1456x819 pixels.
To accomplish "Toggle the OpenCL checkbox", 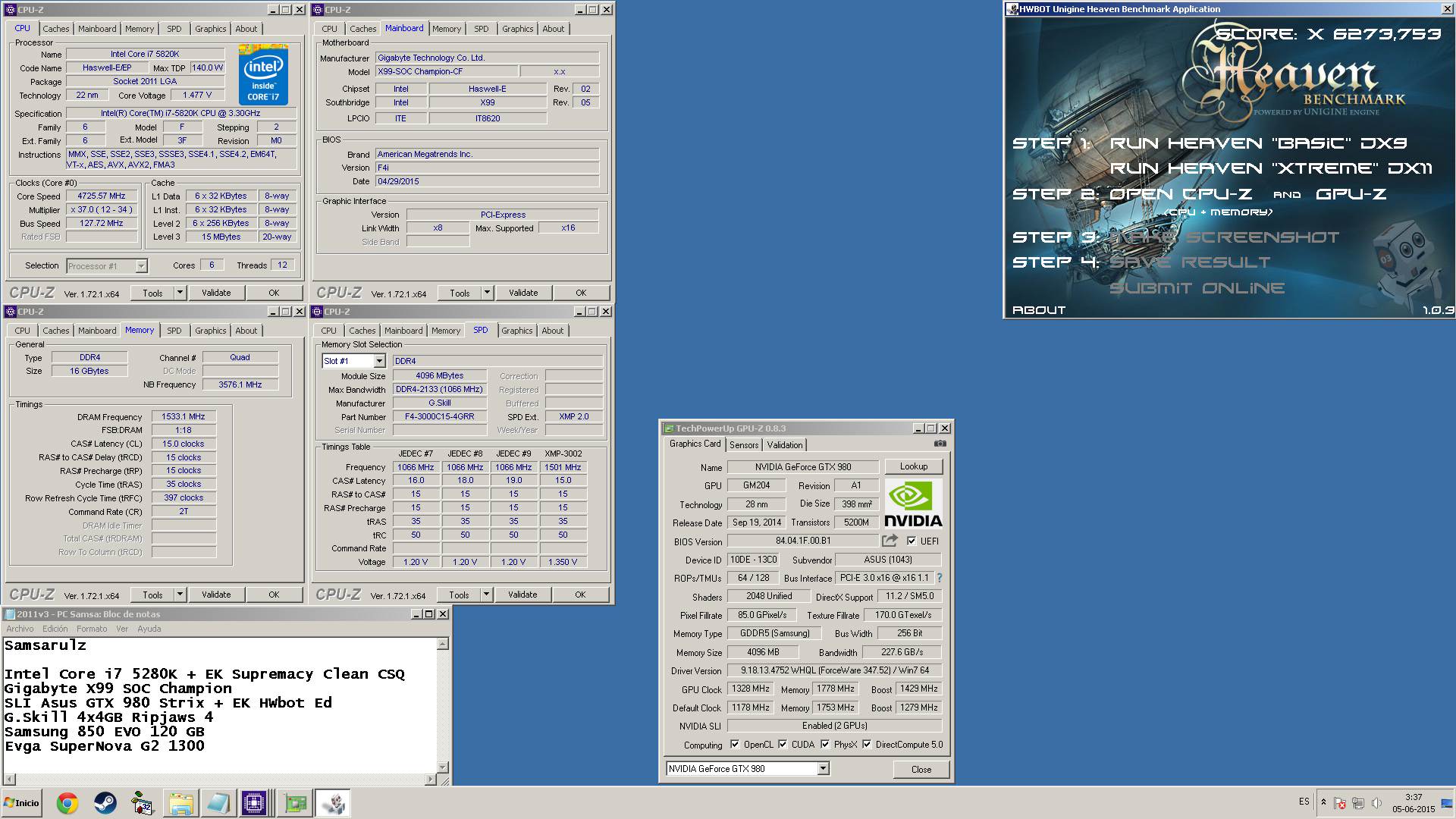I will tap(734, 744).
